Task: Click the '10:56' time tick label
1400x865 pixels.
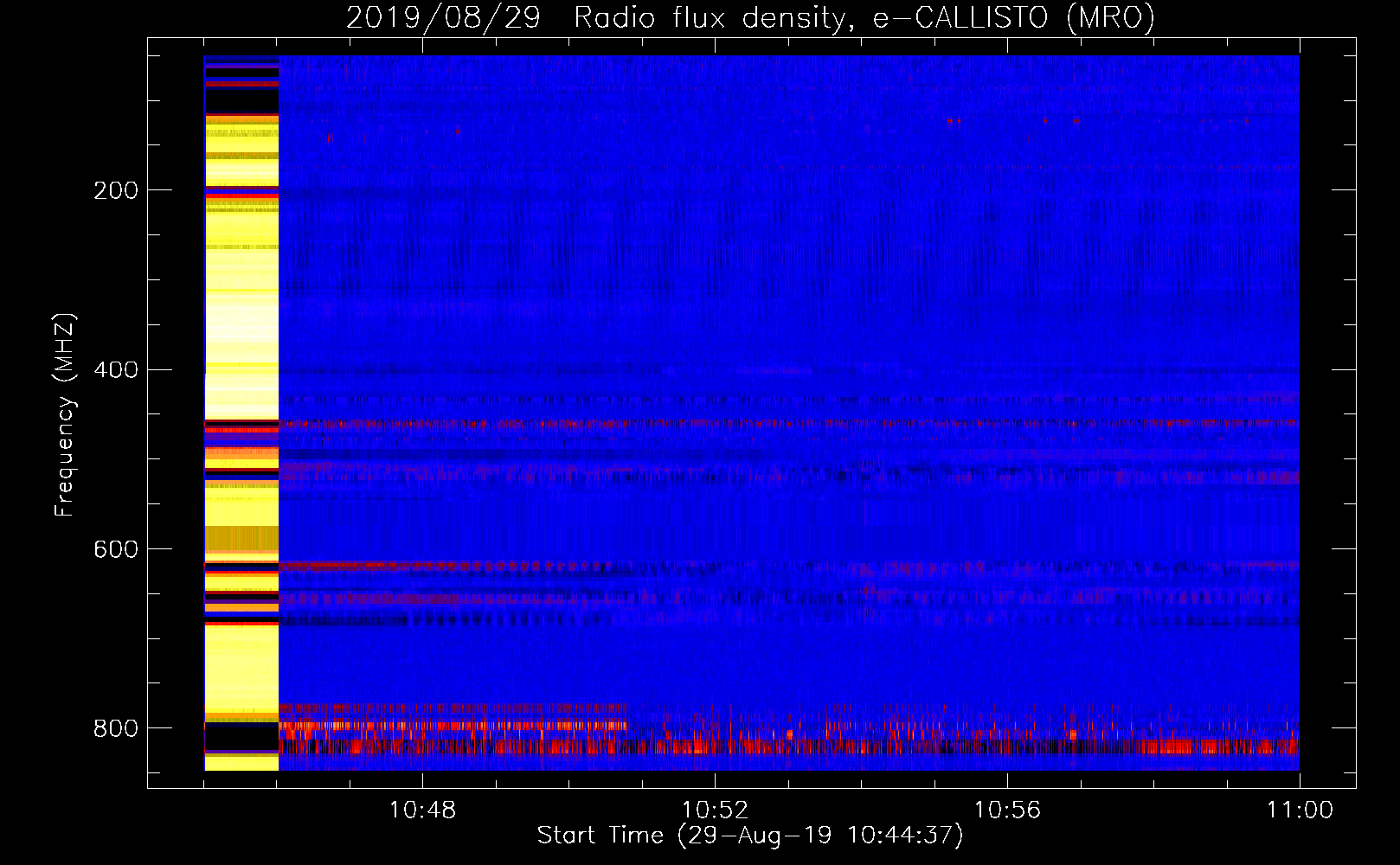Action: pyautogui.click(x=1007, y=810)
